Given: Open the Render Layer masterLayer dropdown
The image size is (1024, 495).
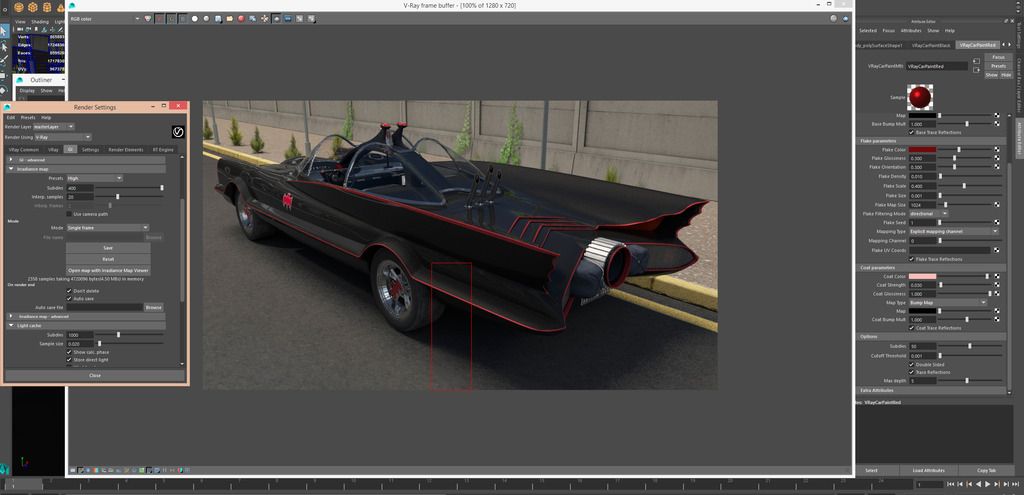Looking at the screenshot, I should [x=54, y=127].
